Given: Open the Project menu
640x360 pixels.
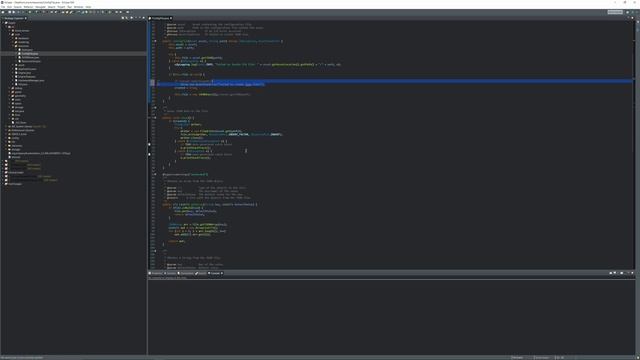Looking at the screenshot, I should [x=61, y=7].
